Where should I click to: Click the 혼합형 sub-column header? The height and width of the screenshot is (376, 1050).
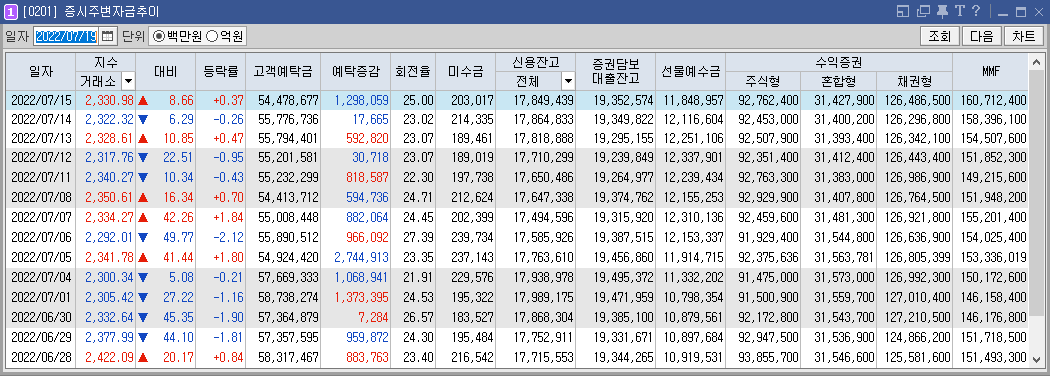point(838,81)
